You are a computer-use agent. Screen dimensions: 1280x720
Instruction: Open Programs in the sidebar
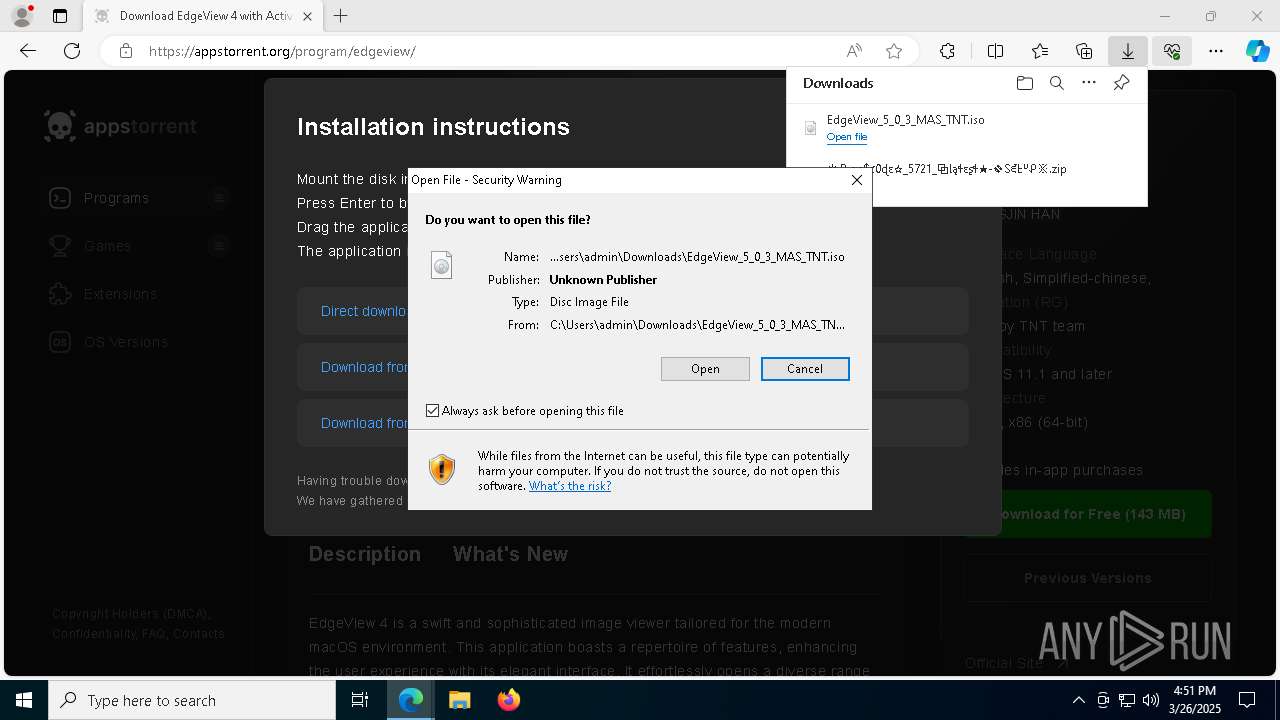coord(116,198)
